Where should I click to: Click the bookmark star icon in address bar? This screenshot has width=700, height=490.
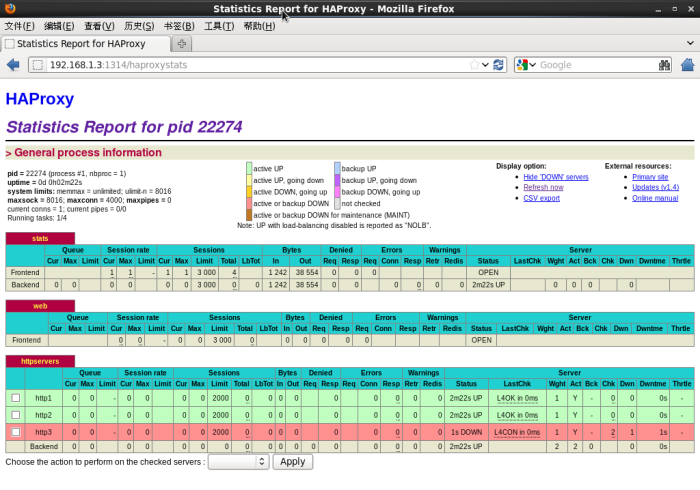(474, 65)
